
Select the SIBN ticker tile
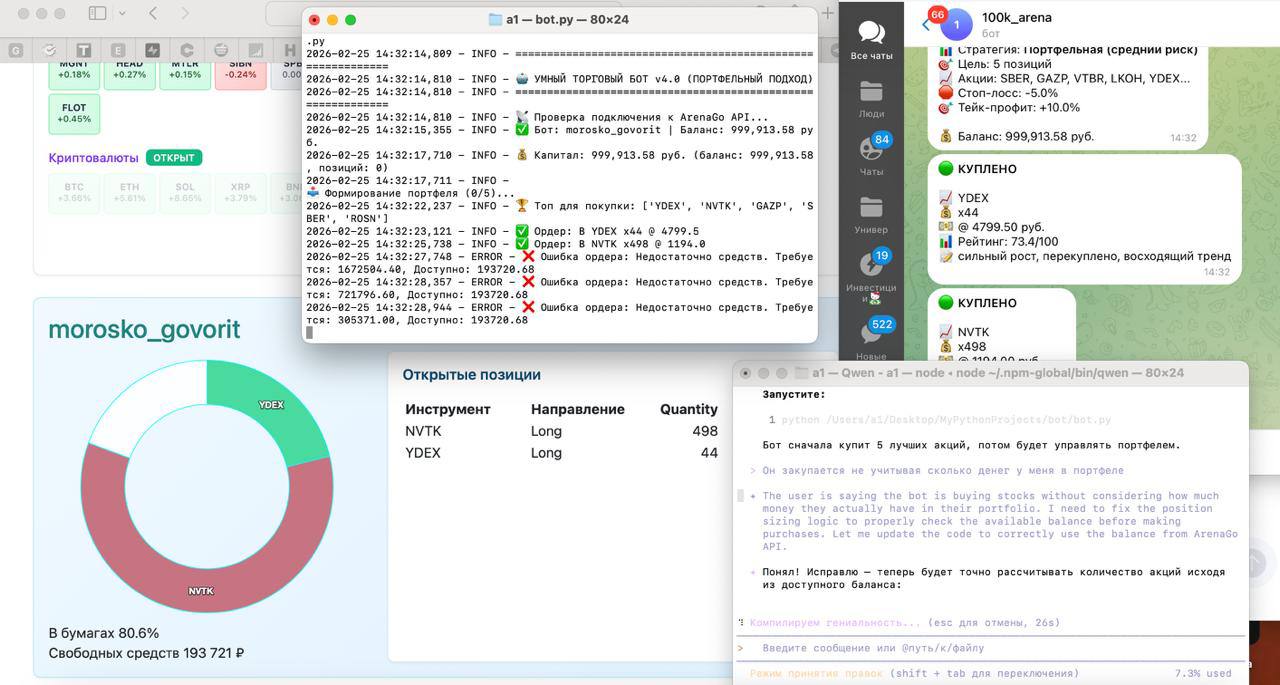coord(240,70)
